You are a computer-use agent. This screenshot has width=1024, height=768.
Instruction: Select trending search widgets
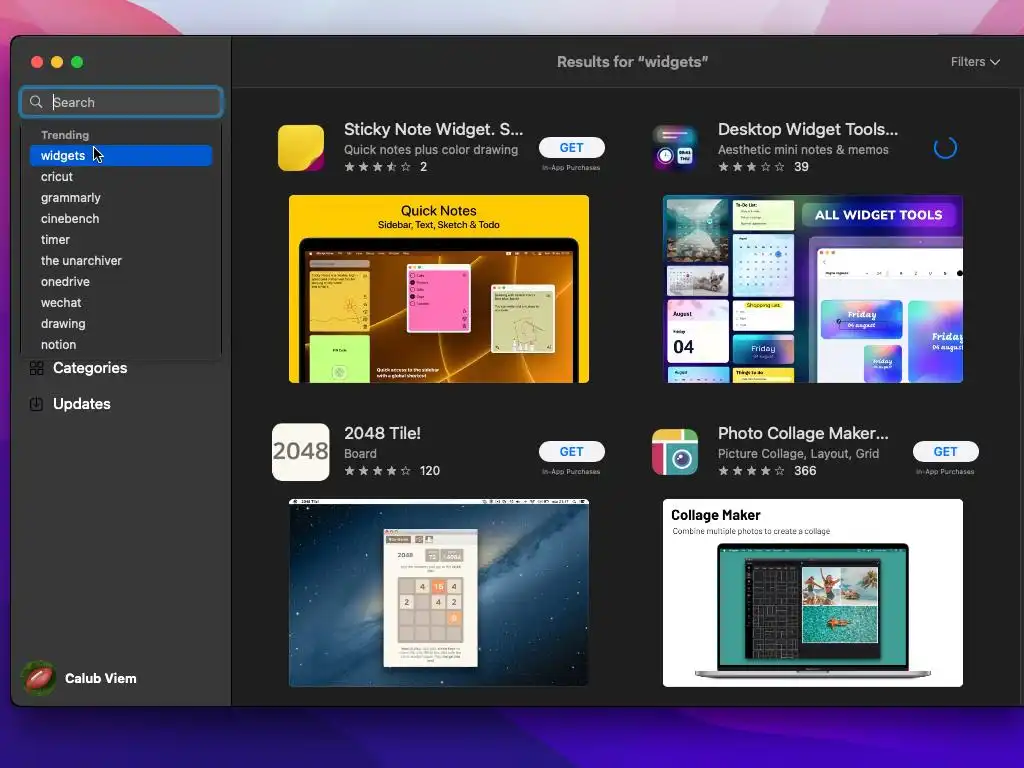[x=121, y=155]
